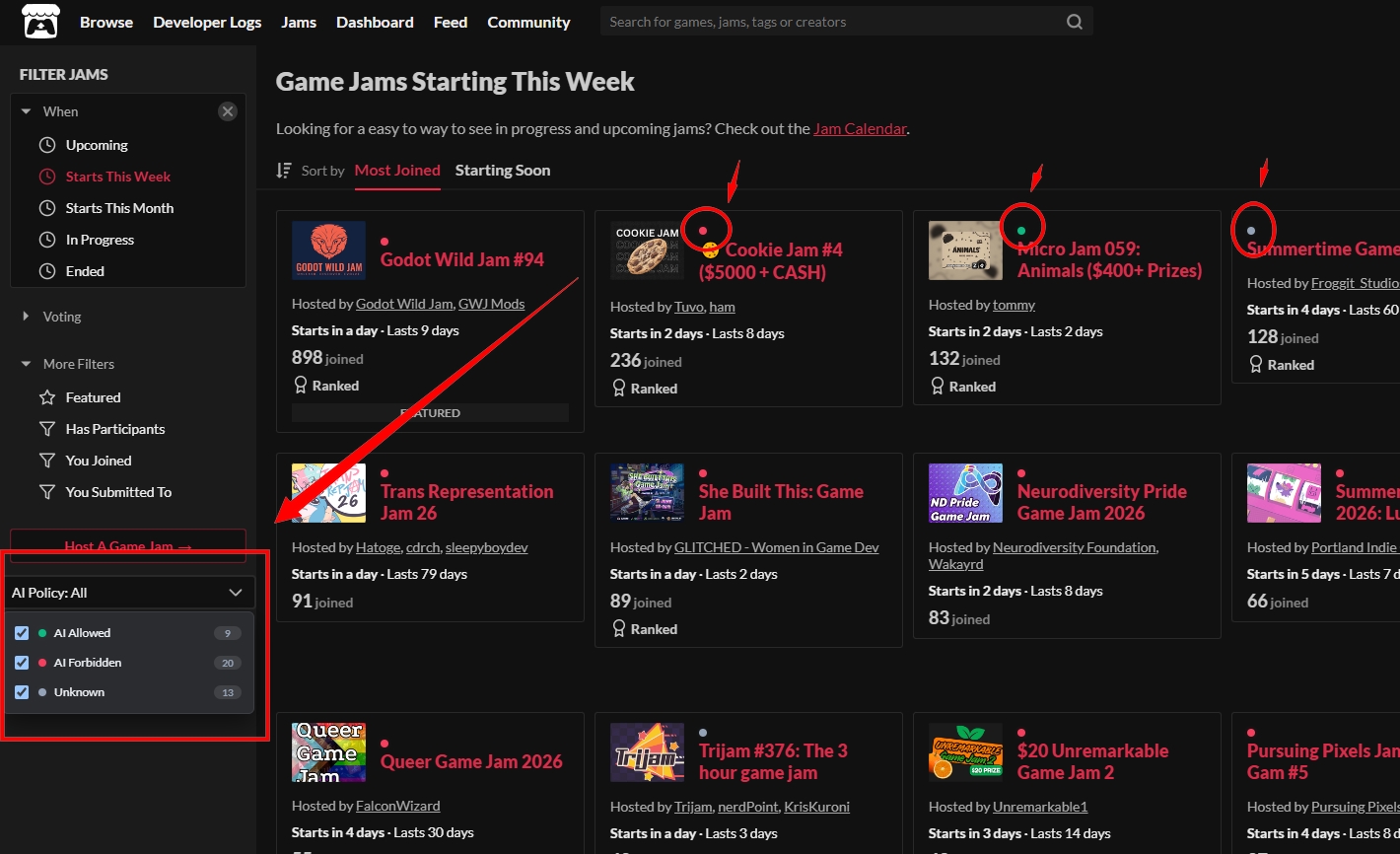Click the funnel icon beside You Joined
This screenshot has width=1400, height=854.
[x=47, y=461]
